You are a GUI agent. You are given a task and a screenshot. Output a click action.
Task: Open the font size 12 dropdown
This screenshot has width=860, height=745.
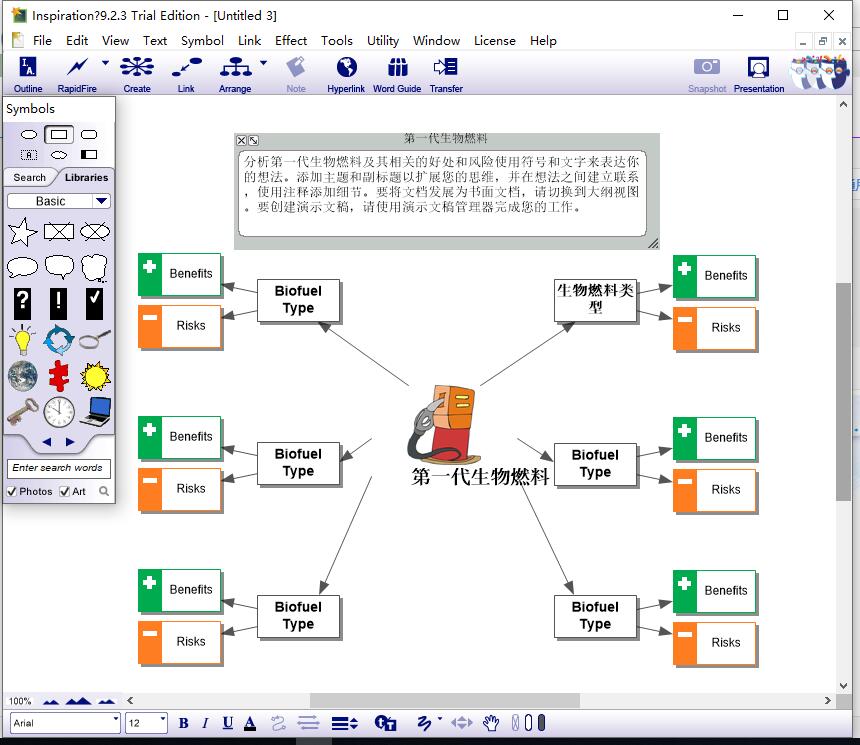[162, 722]
